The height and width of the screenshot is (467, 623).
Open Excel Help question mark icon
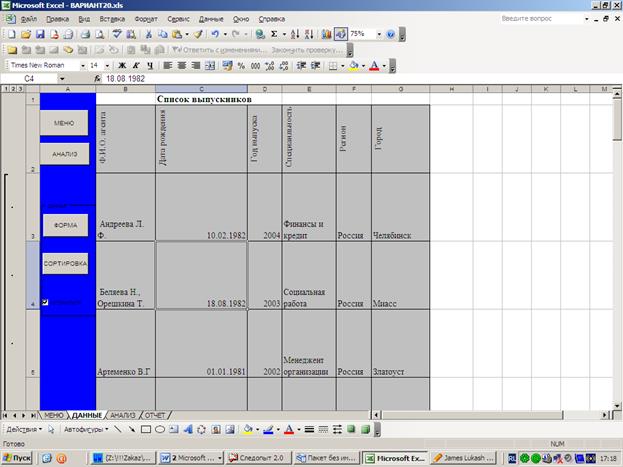point(391,35)
